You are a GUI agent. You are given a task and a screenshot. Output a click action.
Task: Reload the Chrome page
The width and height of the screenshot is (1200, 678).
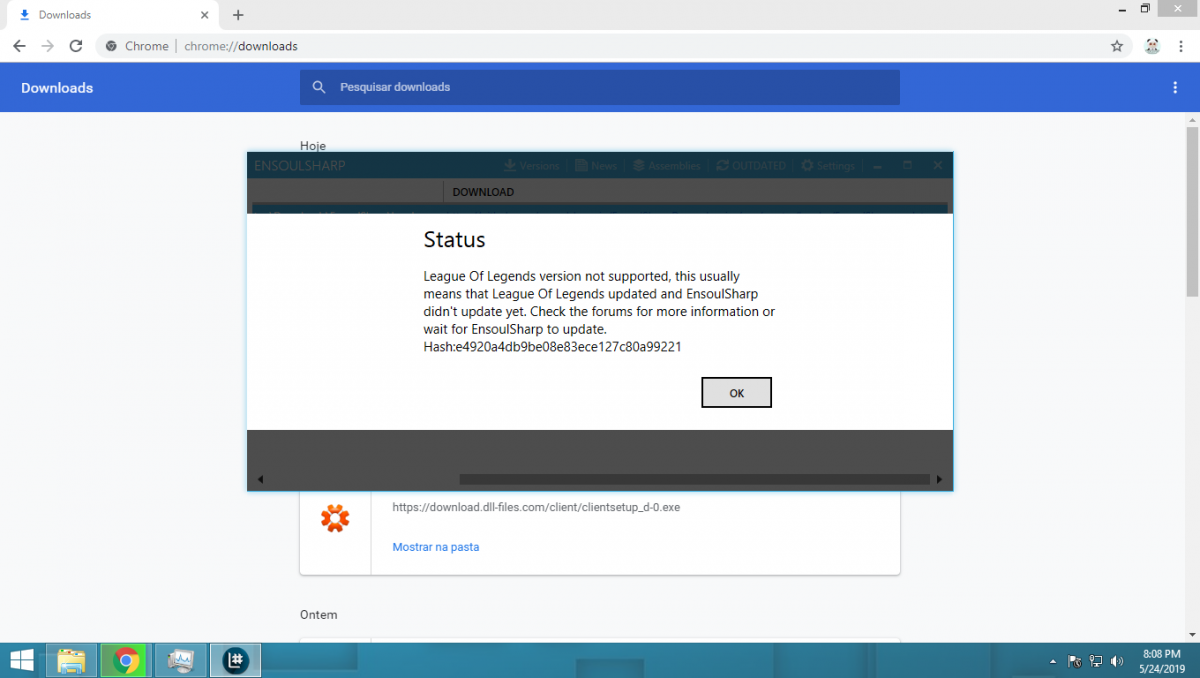76,46
